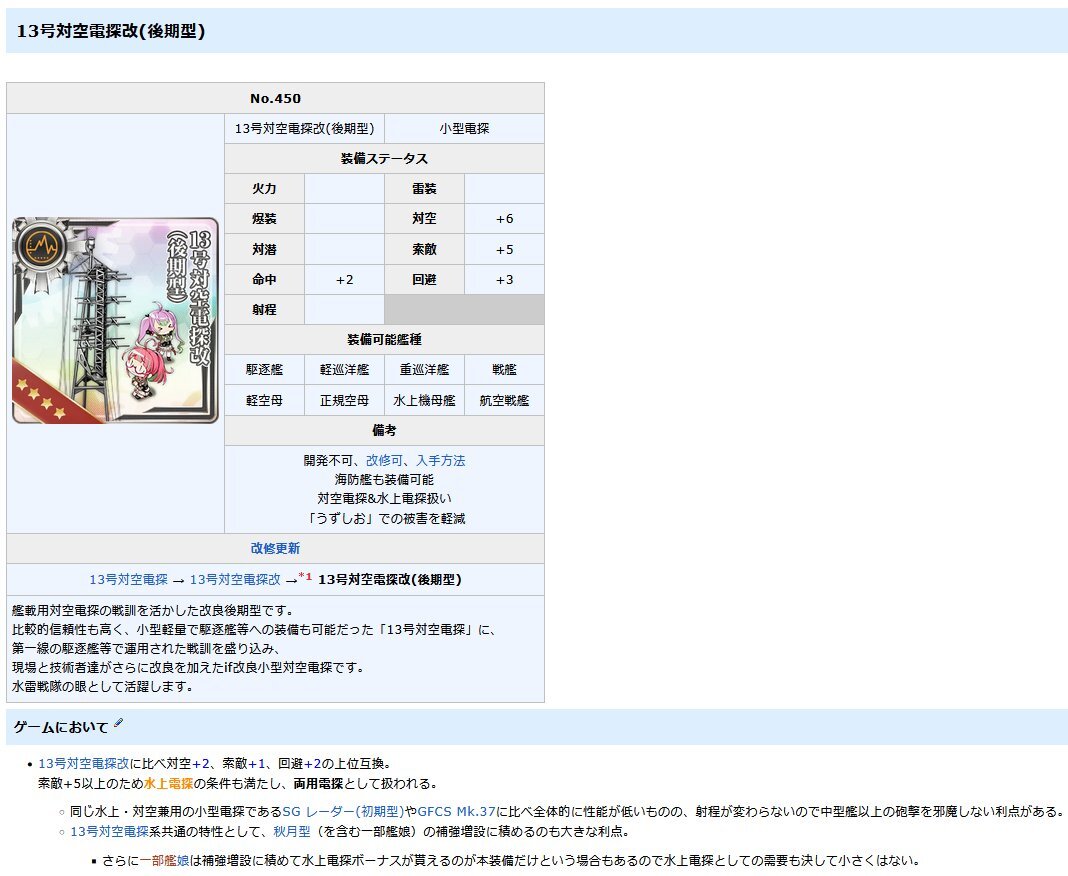Select the 装備可能艦種 header
Viewport: 1068px width, 876px height.
384,339
